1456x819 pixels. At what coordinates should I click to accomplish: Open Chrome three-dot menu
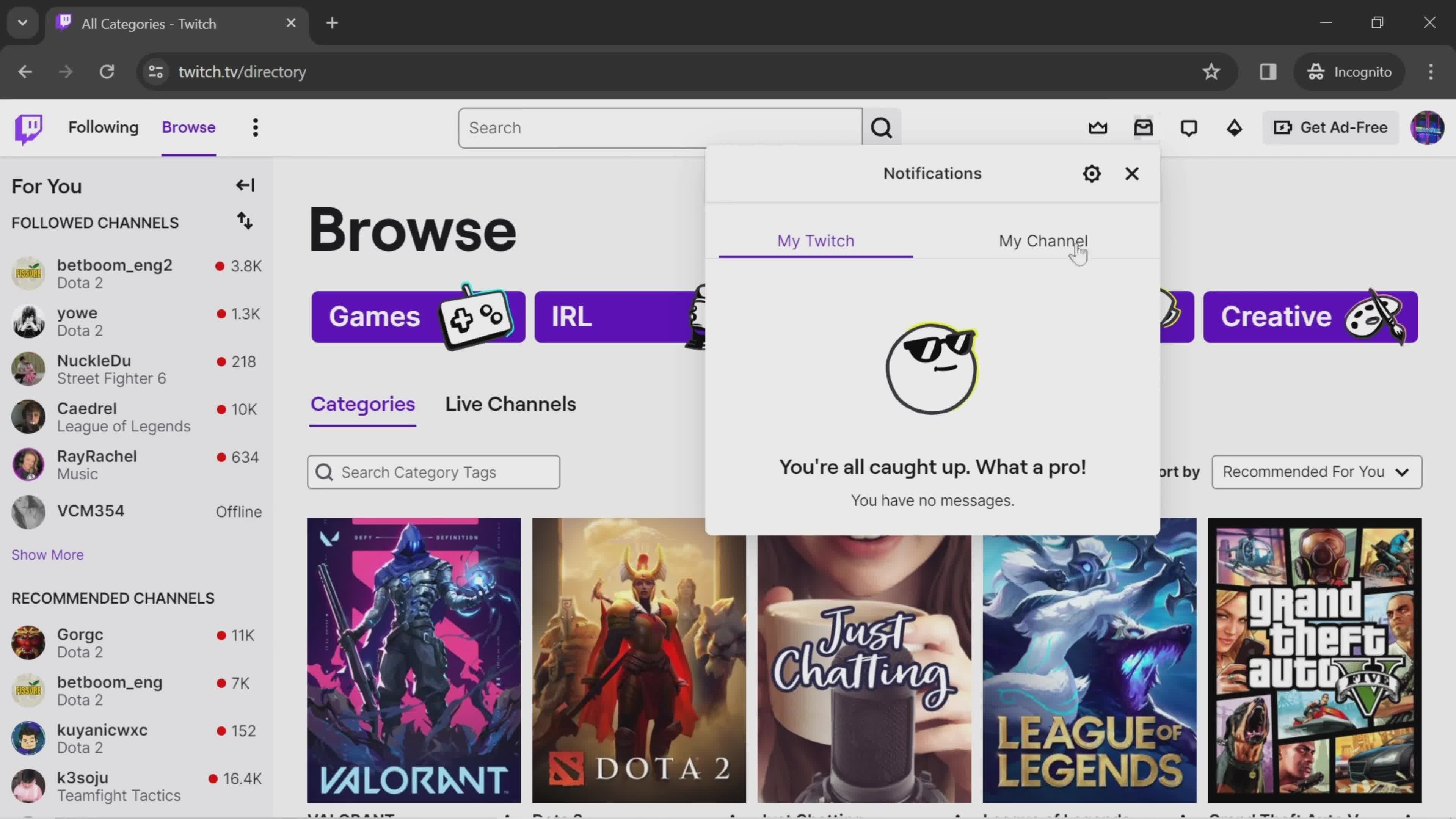click(1431, 72)
